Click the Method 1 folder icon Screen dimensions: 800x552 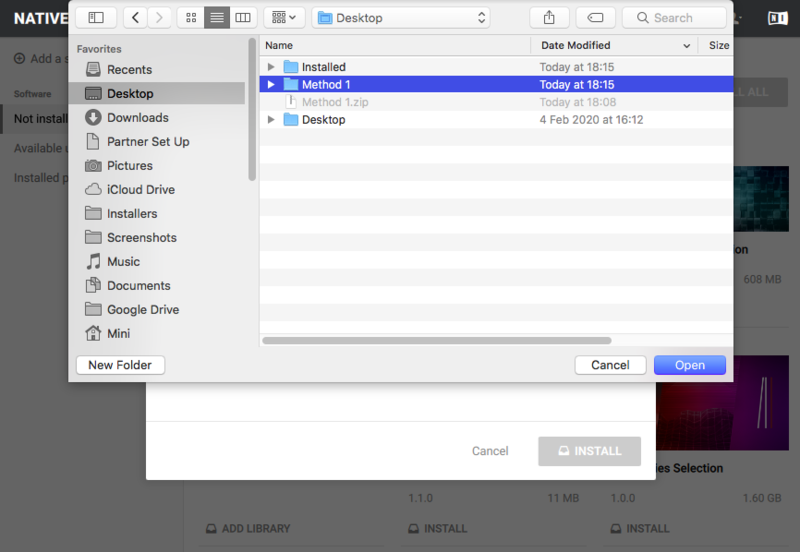coord(291,84)
